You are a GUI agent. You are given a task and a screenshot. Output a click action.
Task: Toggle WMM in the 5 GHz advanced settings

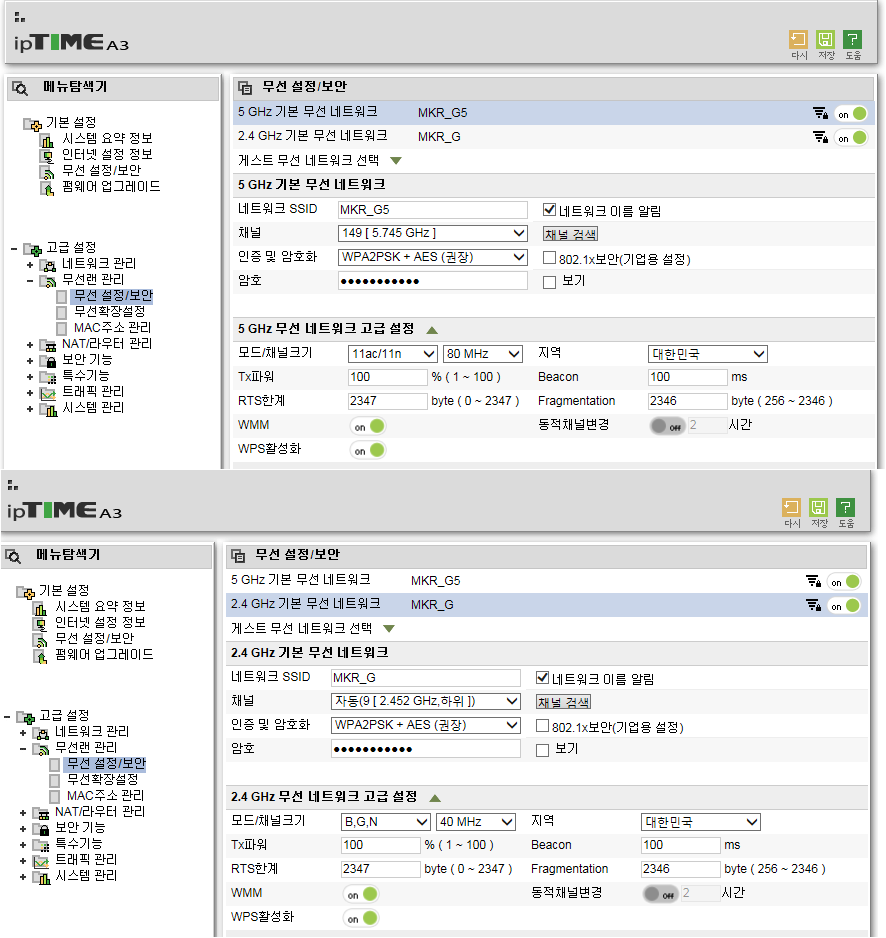coord(367,426)
